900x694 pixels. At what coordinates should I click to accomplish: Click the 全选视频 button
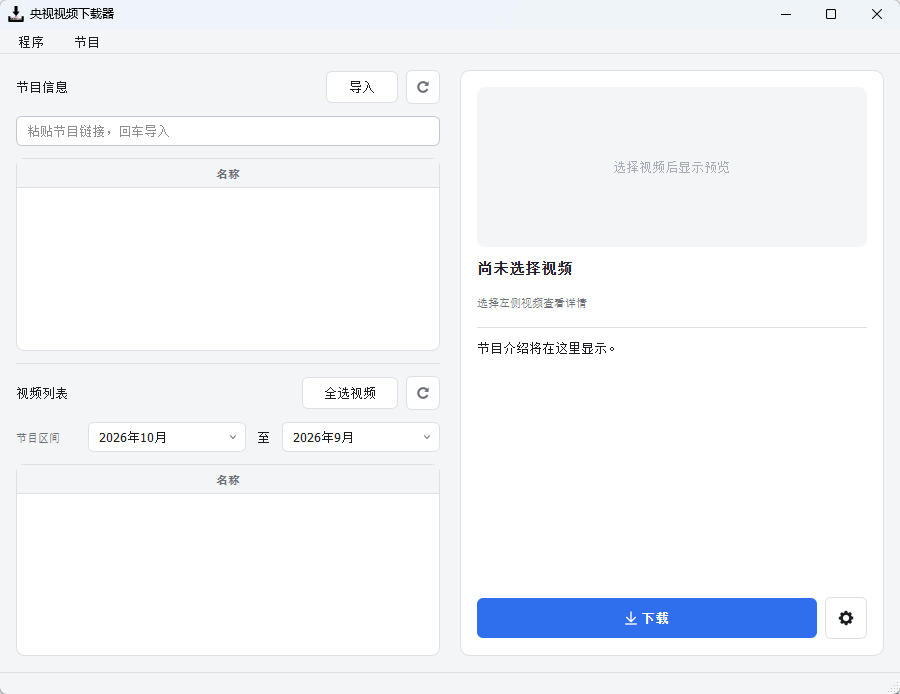click(x=350, y=393)
